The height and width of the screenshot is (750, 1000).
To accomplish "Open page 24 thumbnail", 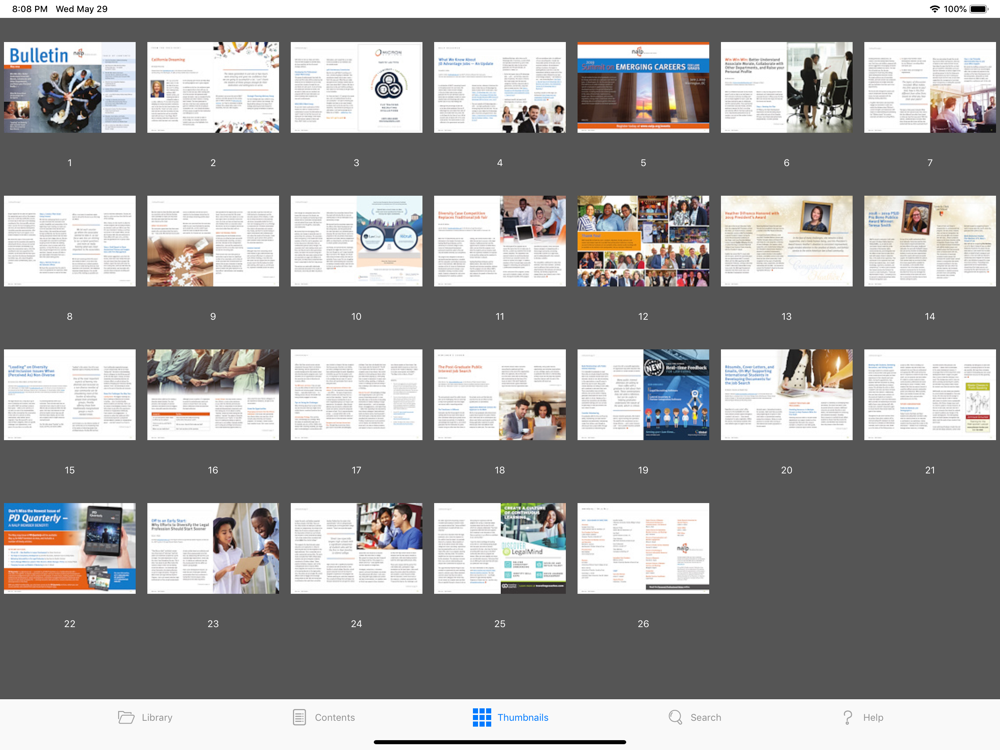I will pos(357,548).
